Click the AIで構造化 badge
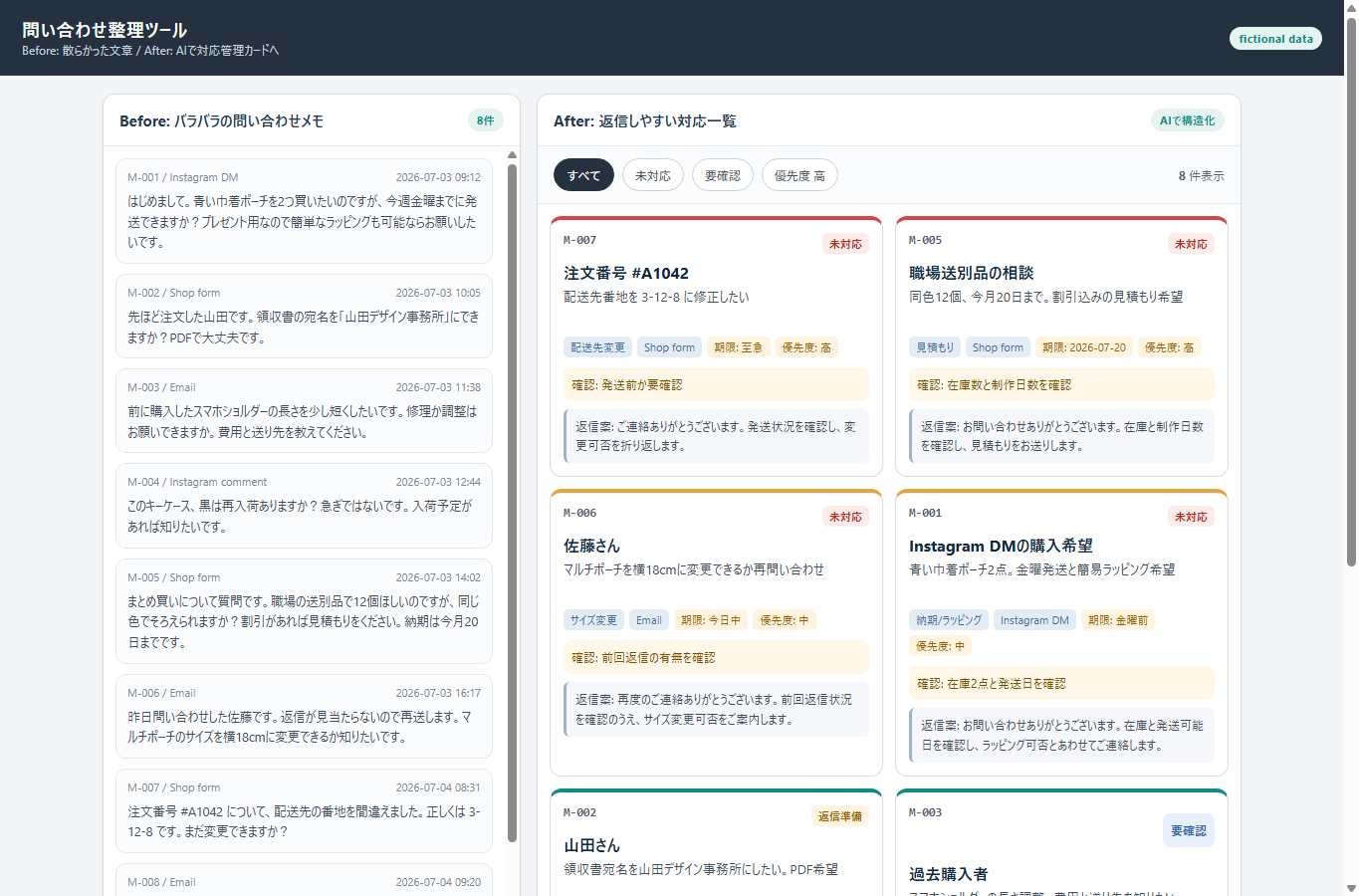The height and width of the screenshot is (896, 1359). pos(1188,120)
